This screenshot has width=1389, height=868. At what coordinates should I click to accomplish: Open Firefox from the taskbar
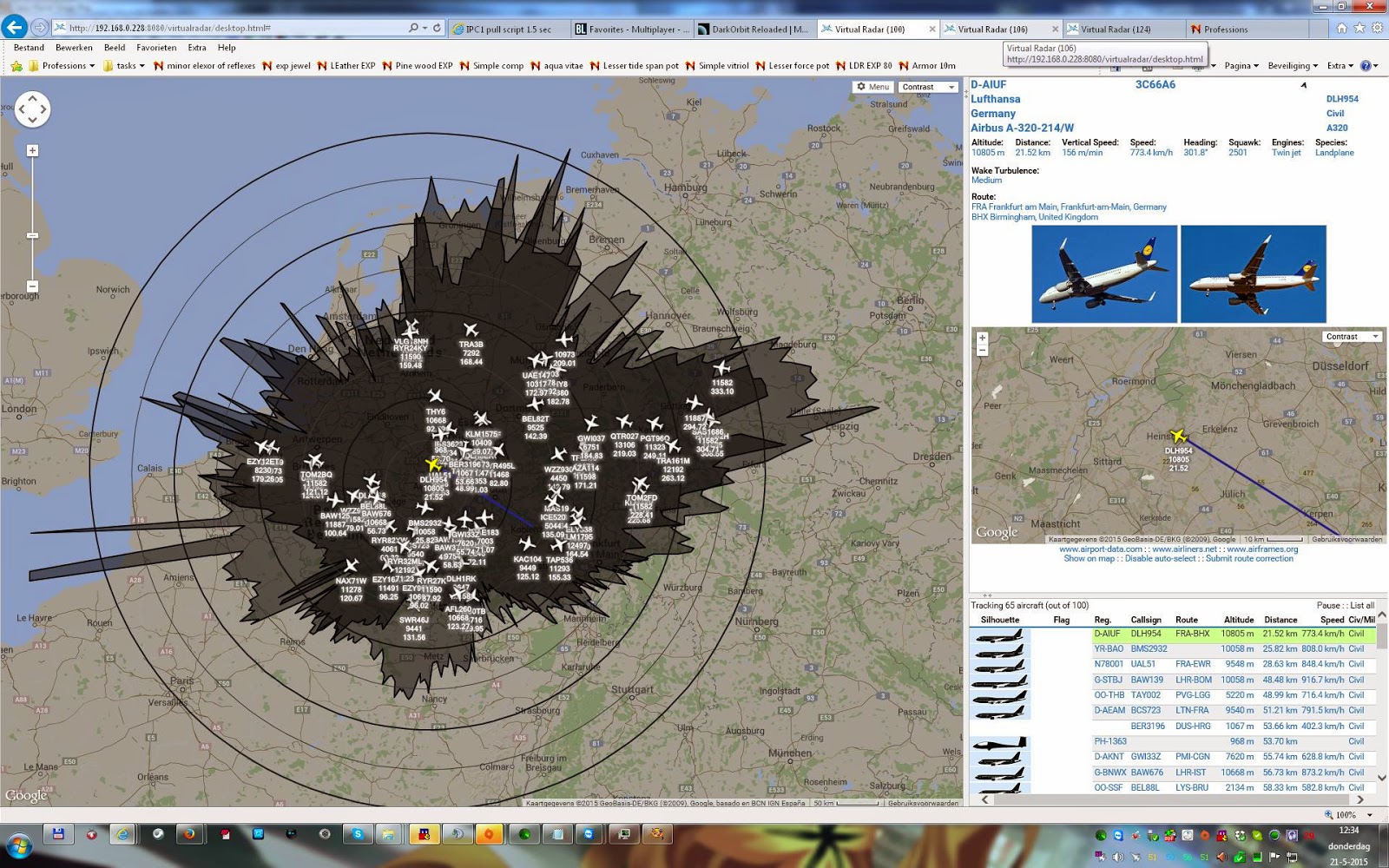[188, 834]
